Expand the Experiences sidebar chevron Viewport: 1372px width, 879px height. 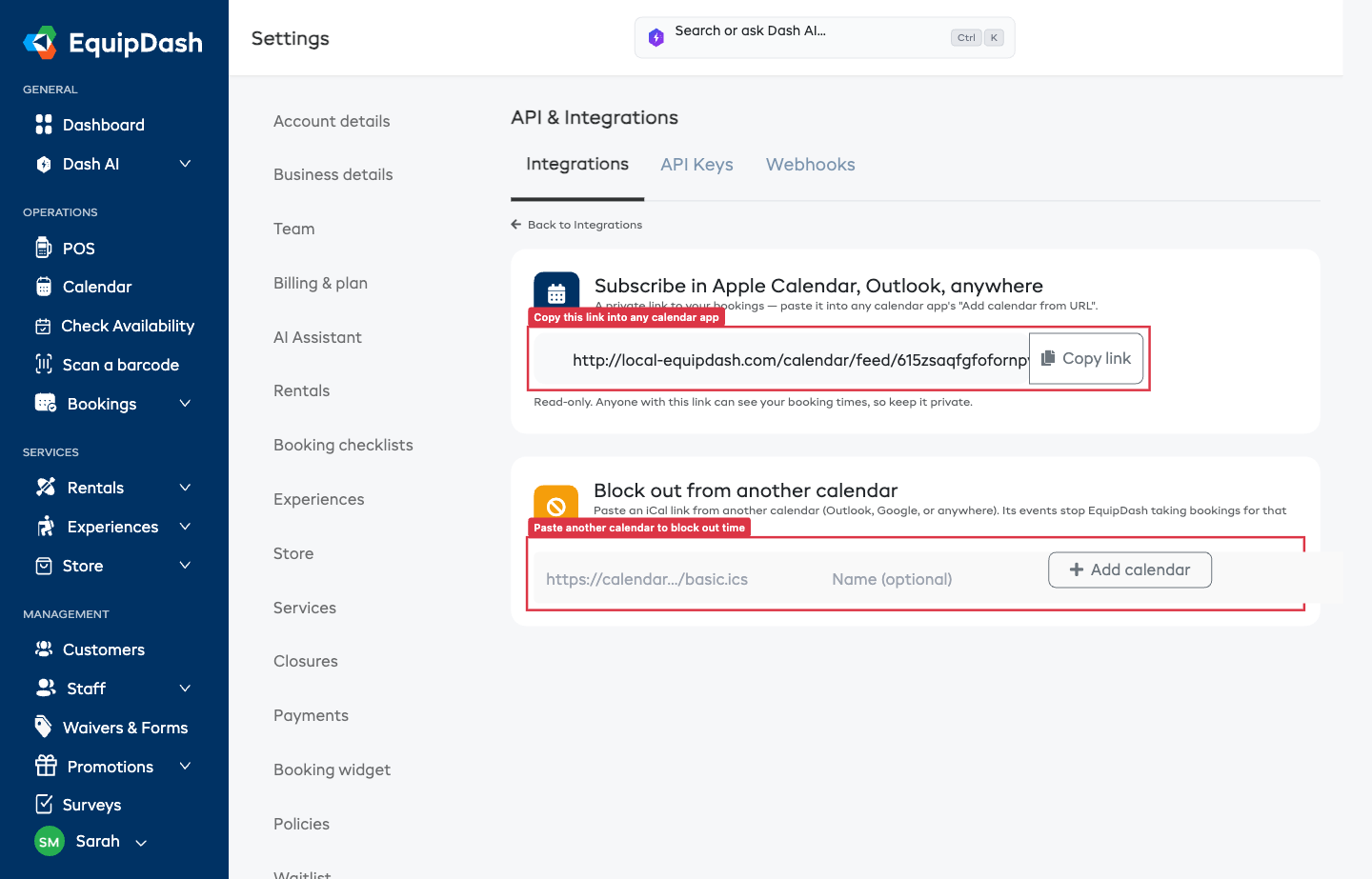tap(186, 527)
